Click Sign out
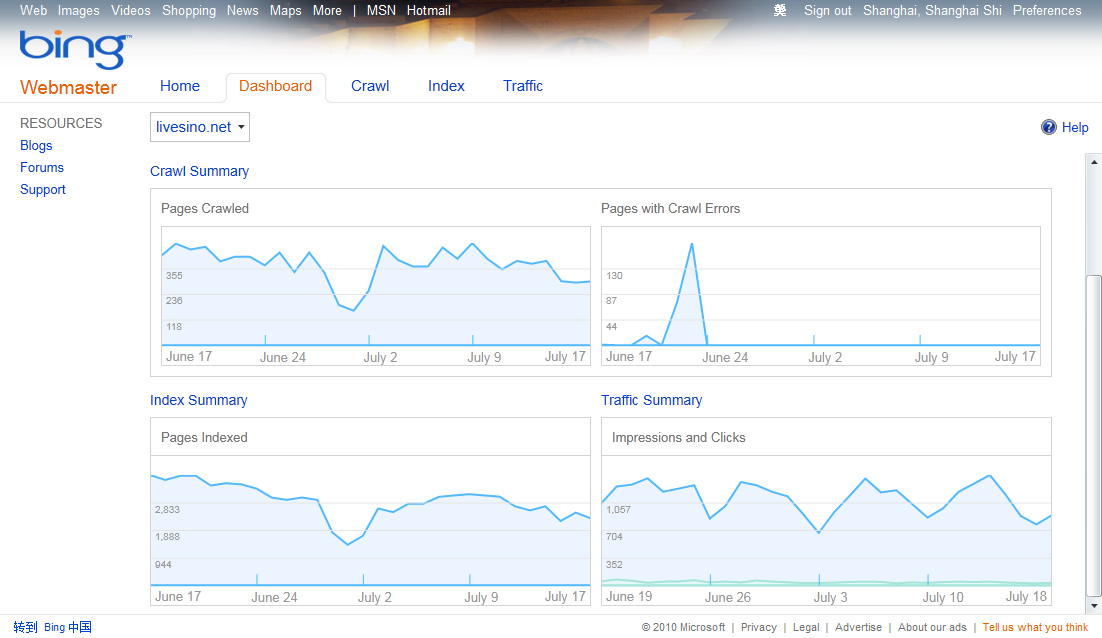 tap(827, 11)
